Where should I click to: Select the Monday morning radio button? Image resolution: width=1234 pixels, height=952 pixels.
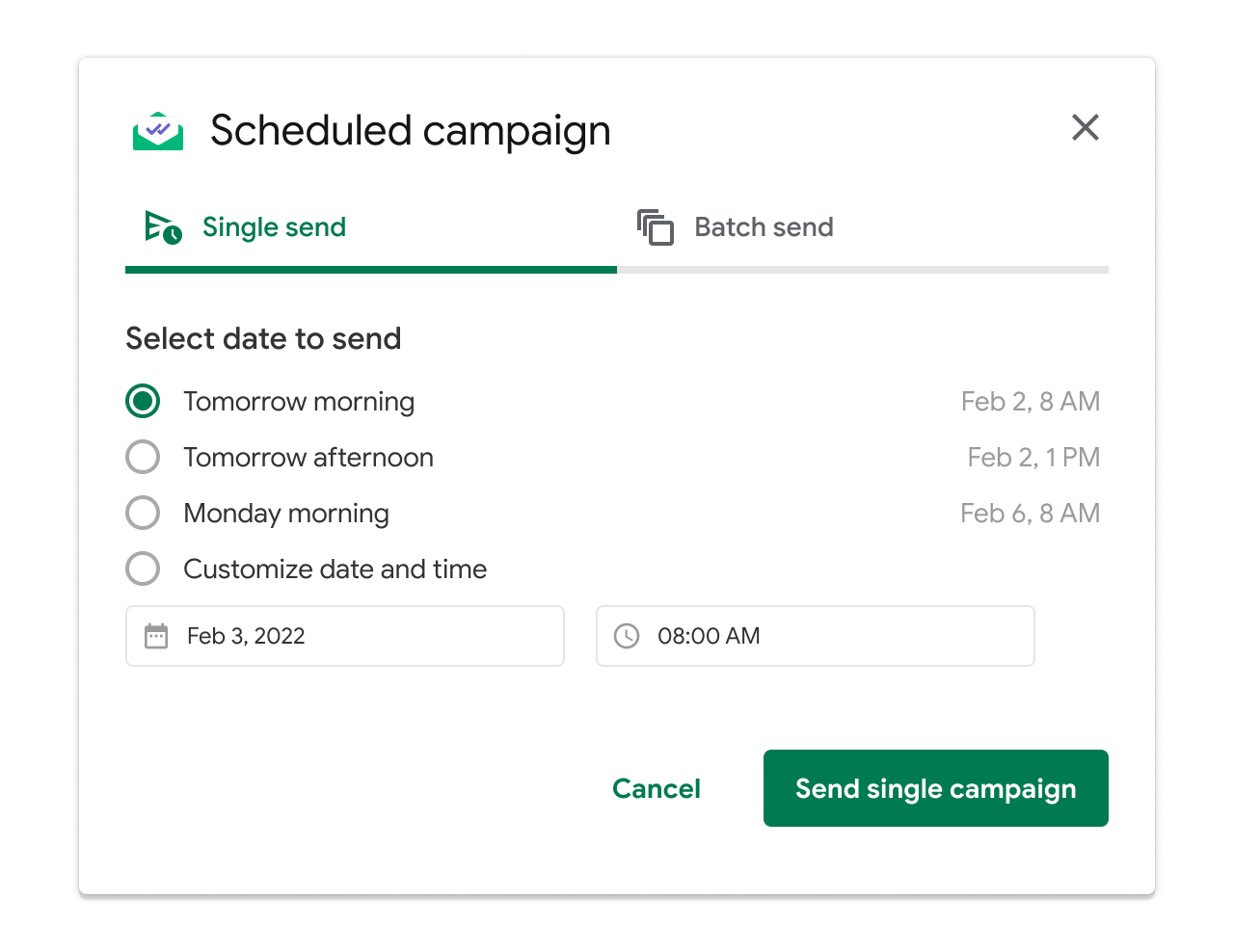[143, 513]
